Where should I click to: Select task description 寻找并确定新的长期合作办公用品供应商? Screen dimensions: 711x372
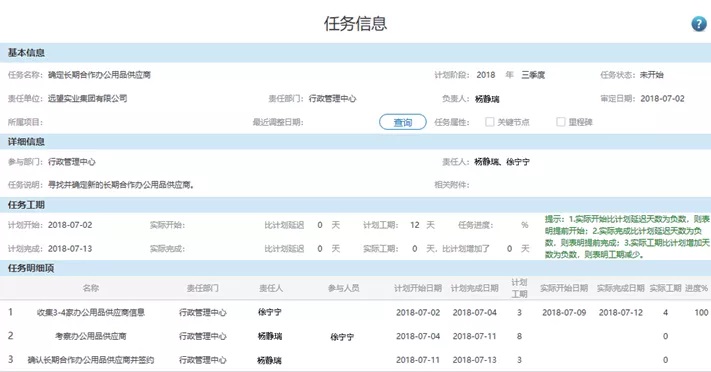[x=121, y=185]
